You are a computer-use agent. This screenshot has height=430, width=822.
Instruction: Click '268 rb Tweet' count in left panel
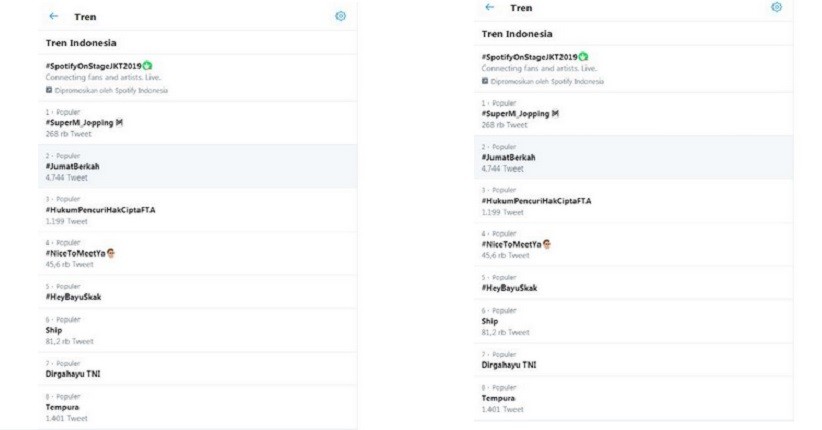68,134
